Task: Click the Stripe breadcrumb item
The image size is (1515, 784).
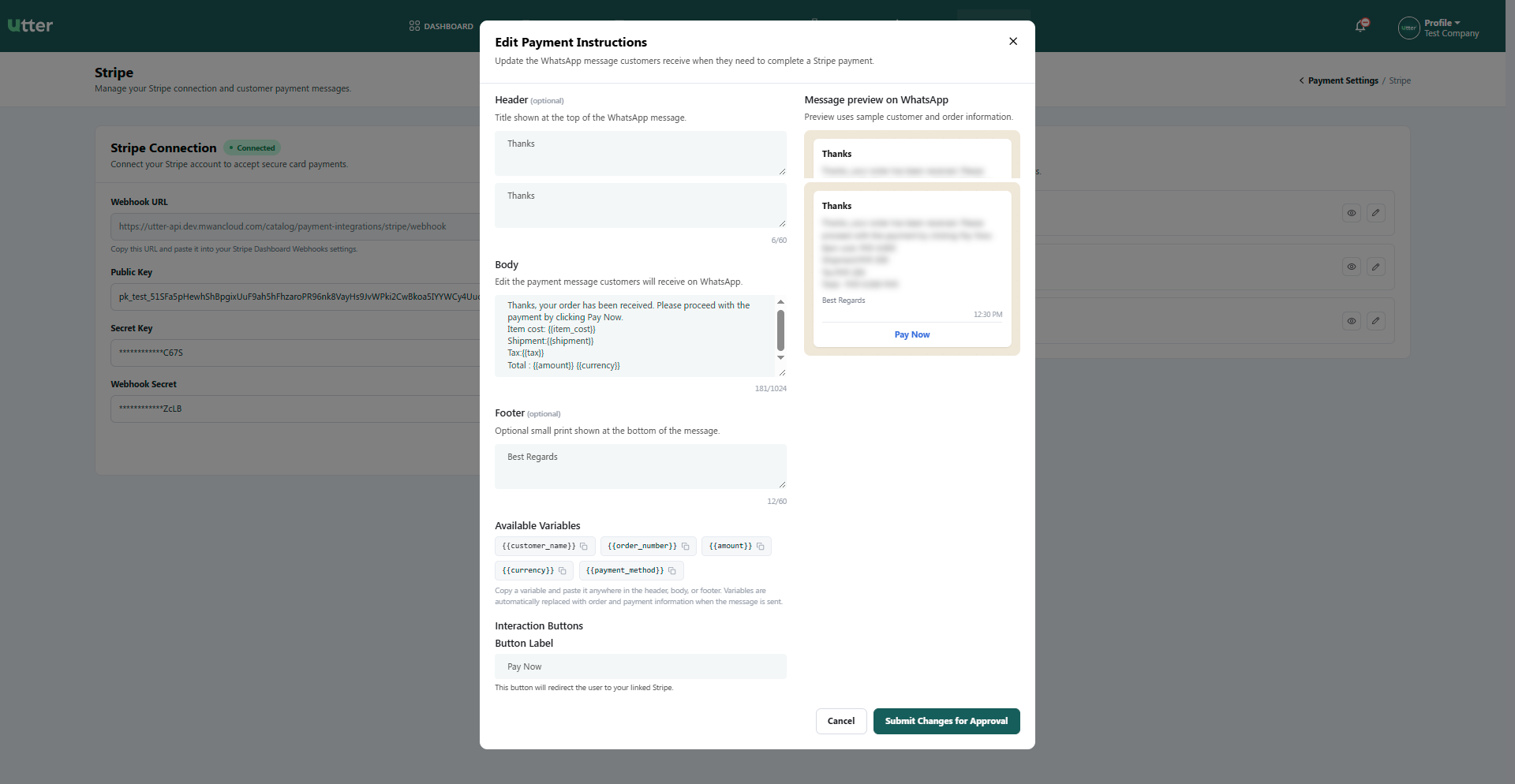Action: coord(1400,80)
